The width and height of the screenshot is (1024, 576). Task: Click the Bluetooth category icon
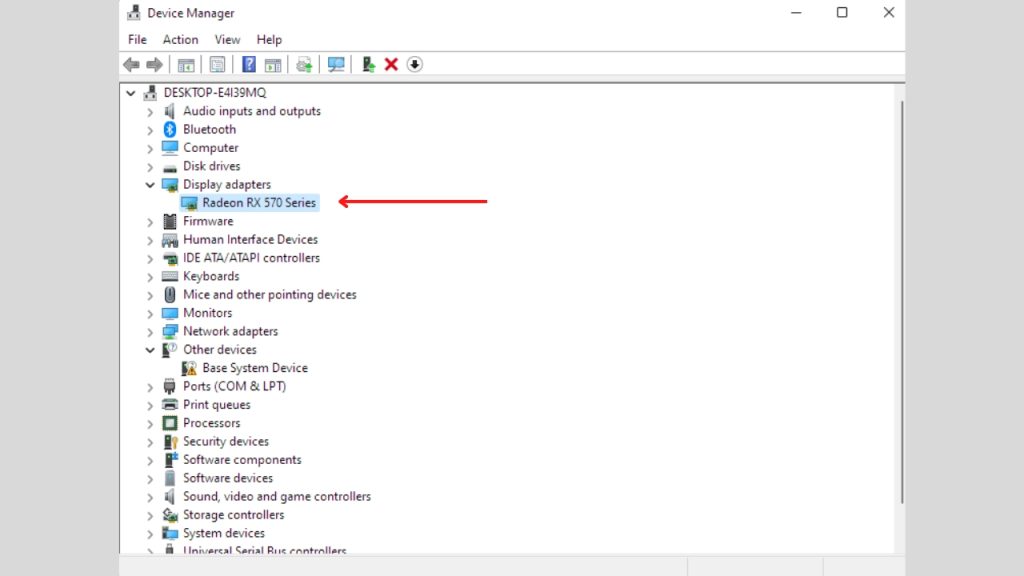click(x=170, y=129)
